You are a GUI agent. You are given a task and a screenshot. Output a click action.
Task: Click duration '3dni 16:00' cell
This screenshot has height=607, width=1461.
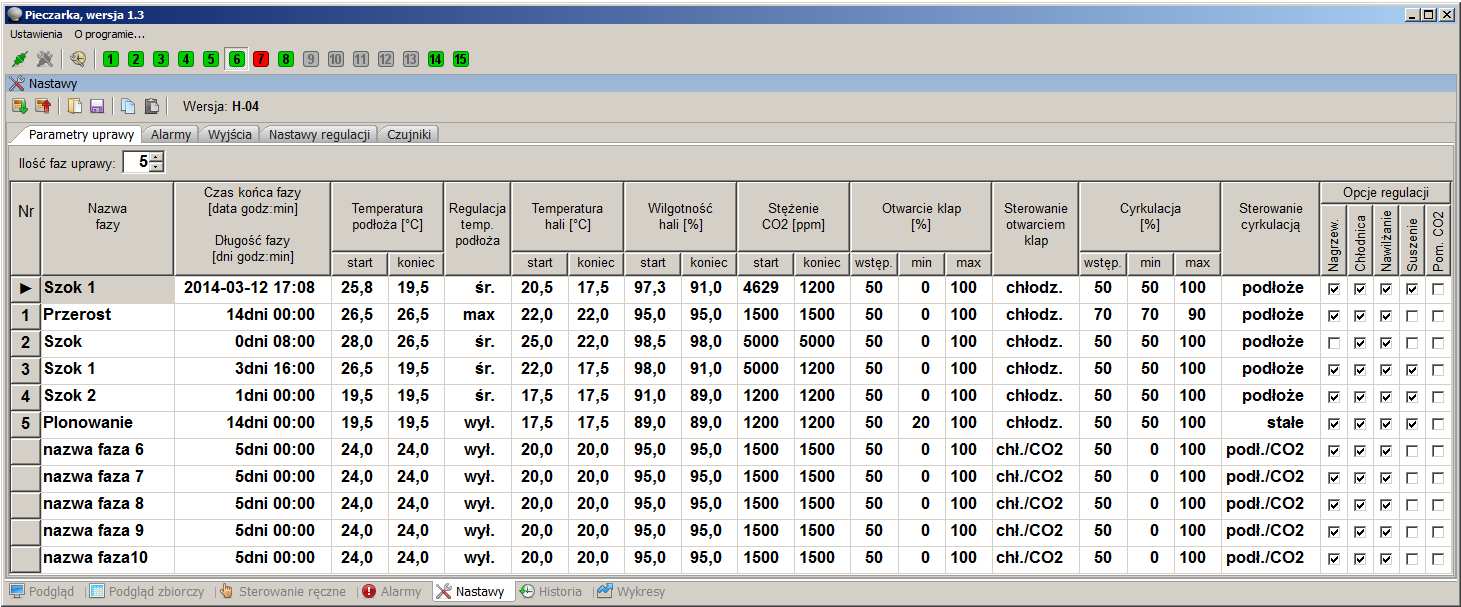tap(252, 369)
